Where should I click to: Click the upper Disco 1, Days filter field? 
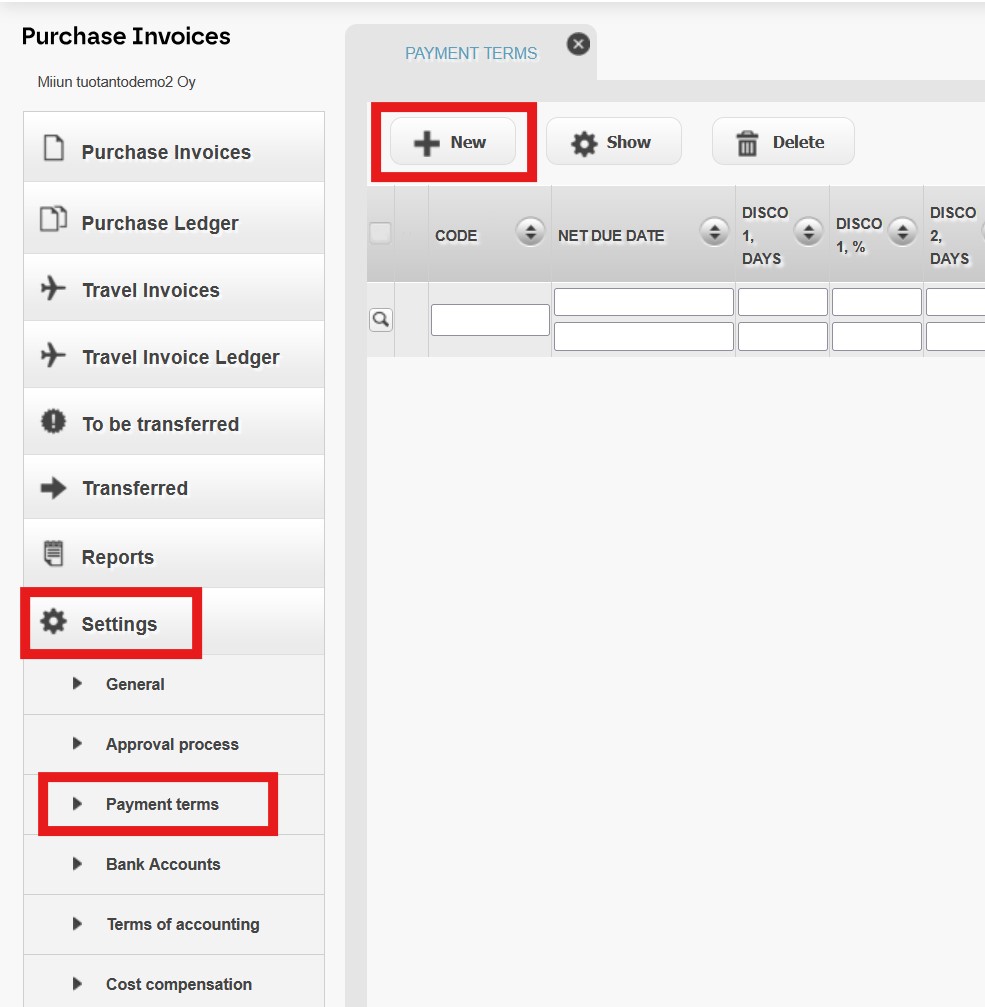(x=783, y=302)
